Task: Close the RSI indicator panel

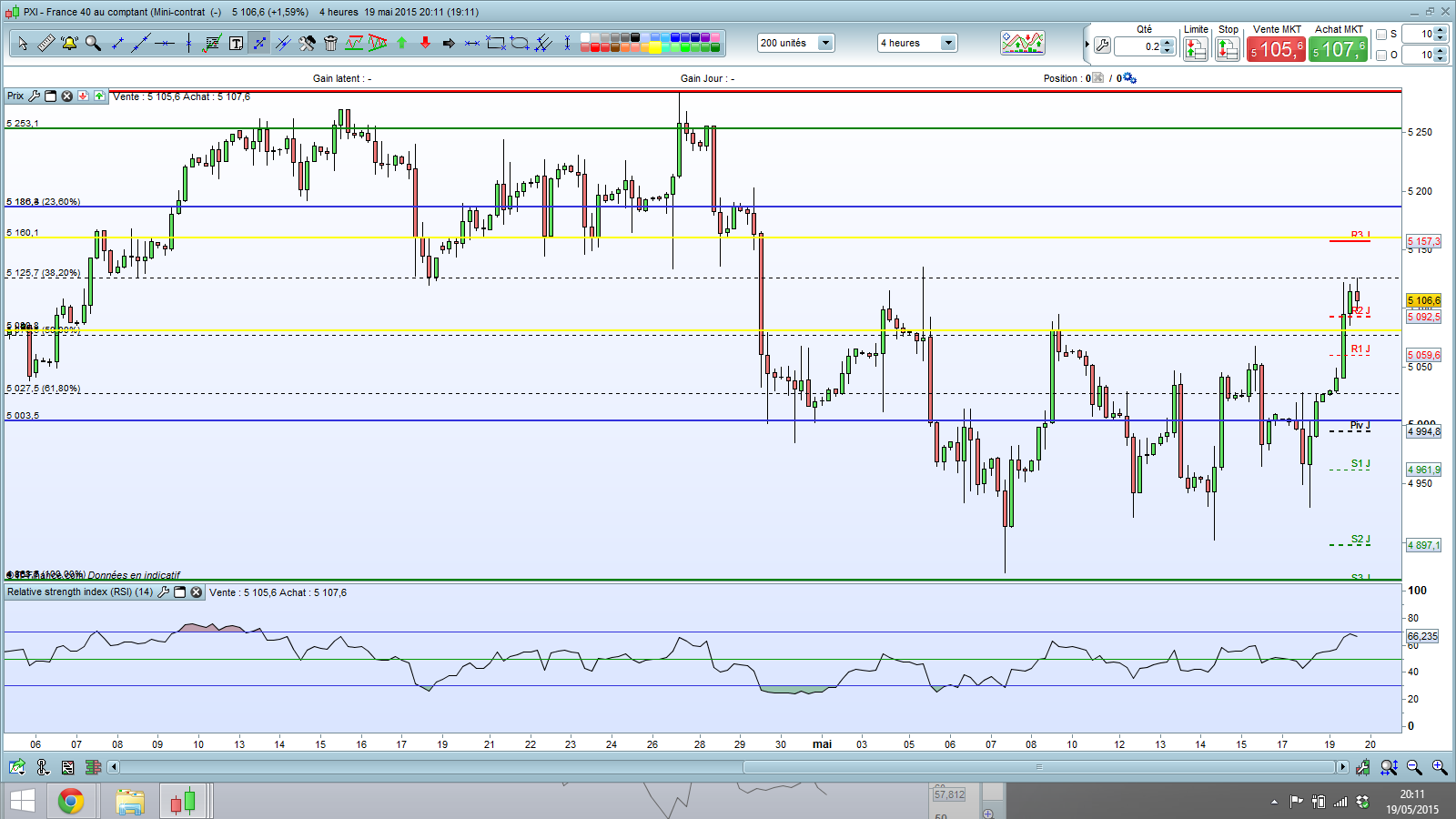Action: 196,591
